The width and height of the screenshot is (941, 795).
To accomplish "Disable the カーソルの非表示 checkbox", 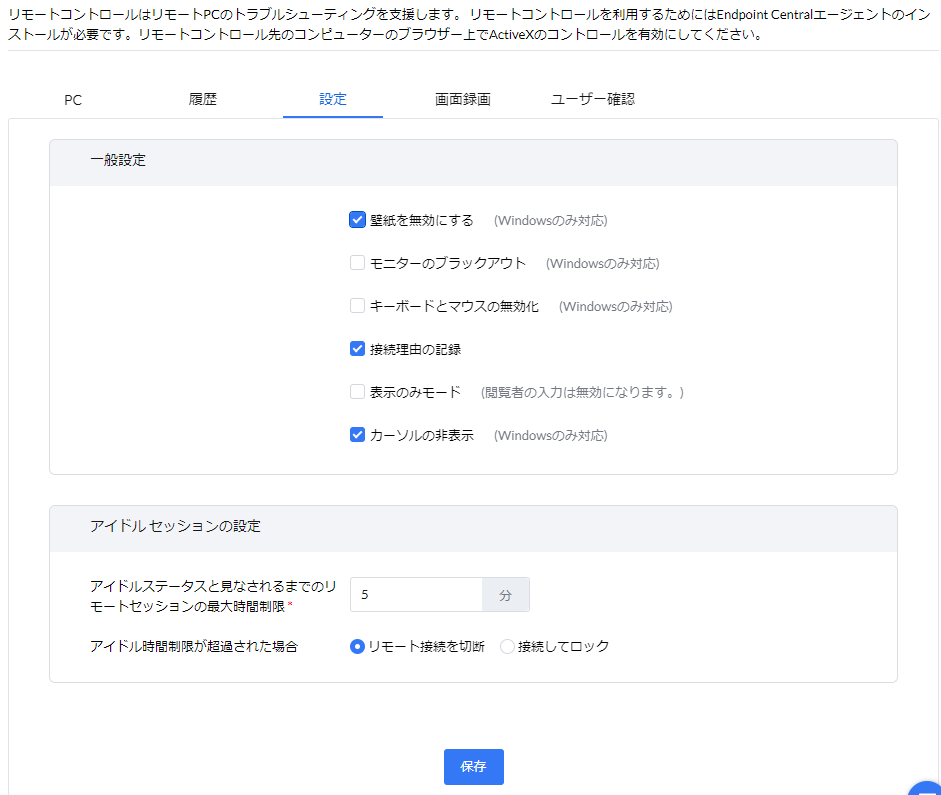I will pos(357,435).
